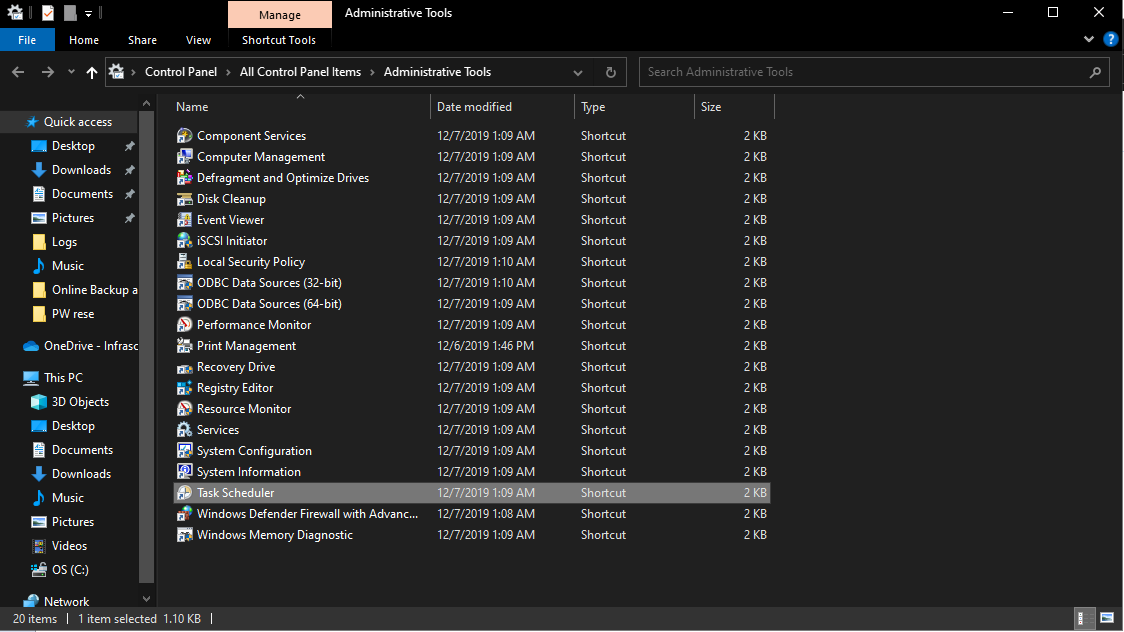1124x632 pixels.
Task: Expand the chevron after All Control Panel Items
Action: click(373, 72)
